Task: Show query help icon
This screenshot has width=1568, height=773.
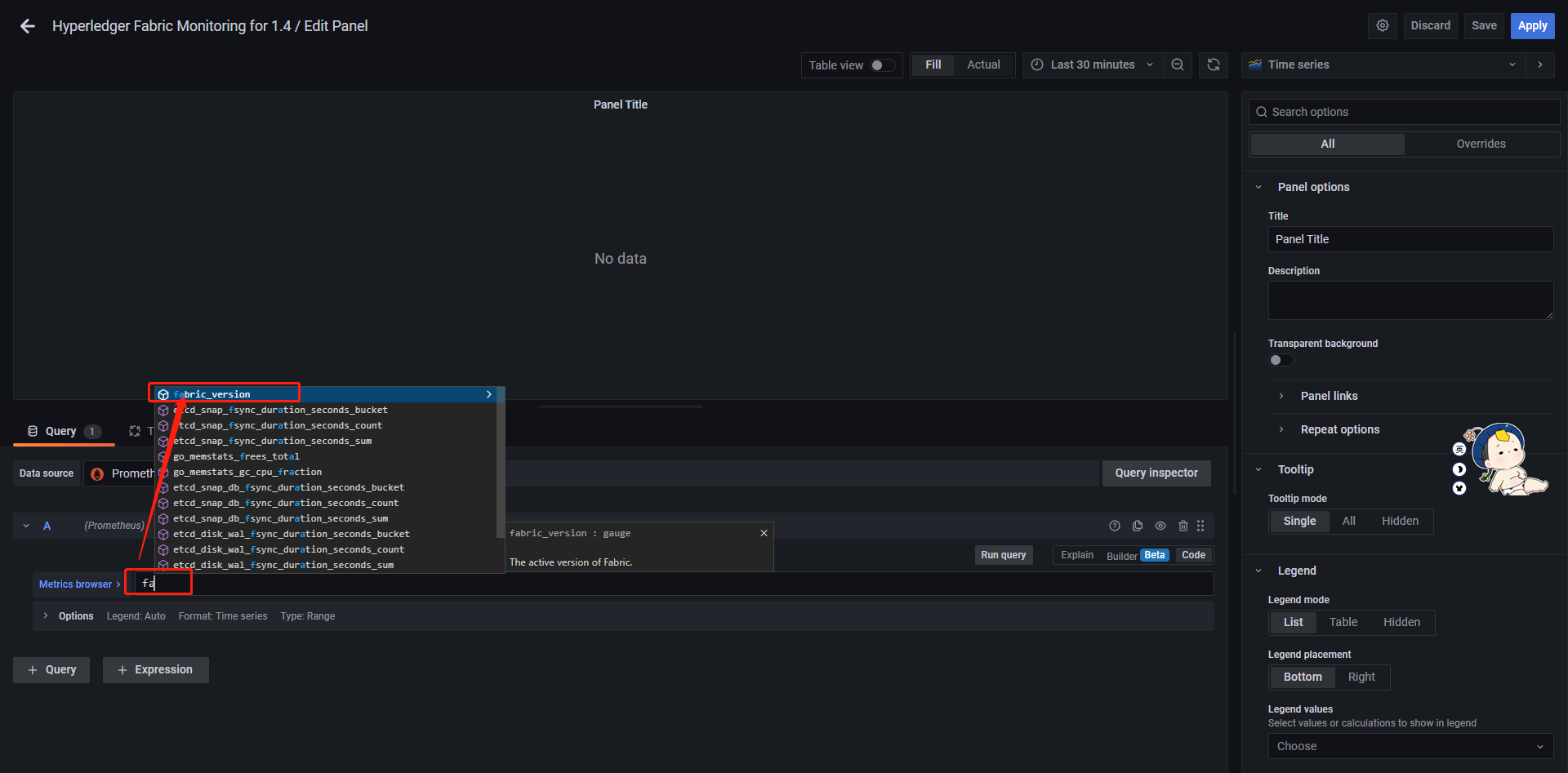Action: pos(1115,526)
